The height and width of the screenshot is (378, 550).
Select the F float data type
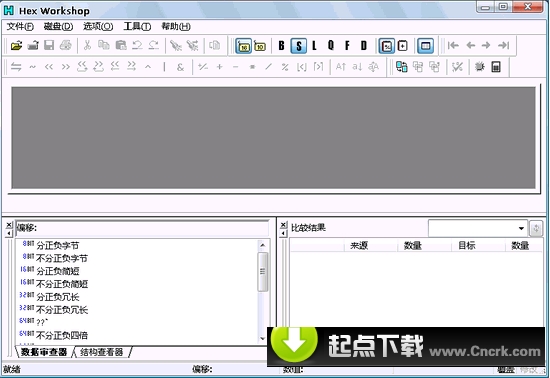point(347,46)
